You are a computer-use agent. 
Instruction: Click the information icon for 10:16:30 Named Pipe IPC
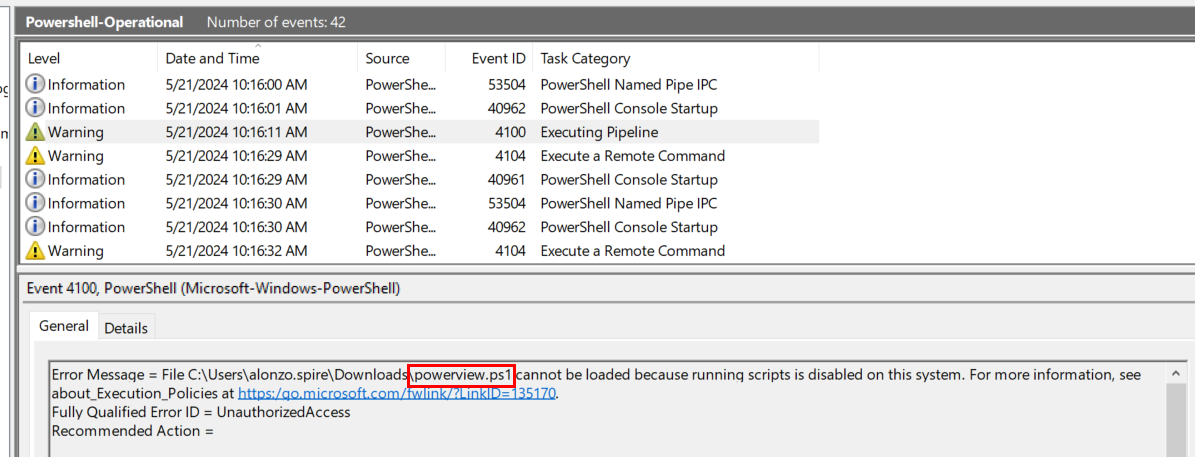click(35, 203)
